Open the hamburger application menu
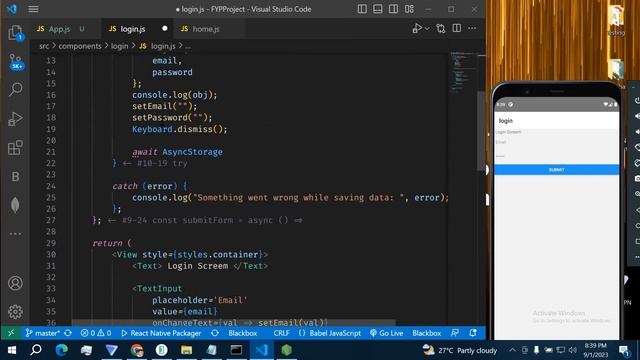The image size is (640, 360). click(x=33, y=9)
